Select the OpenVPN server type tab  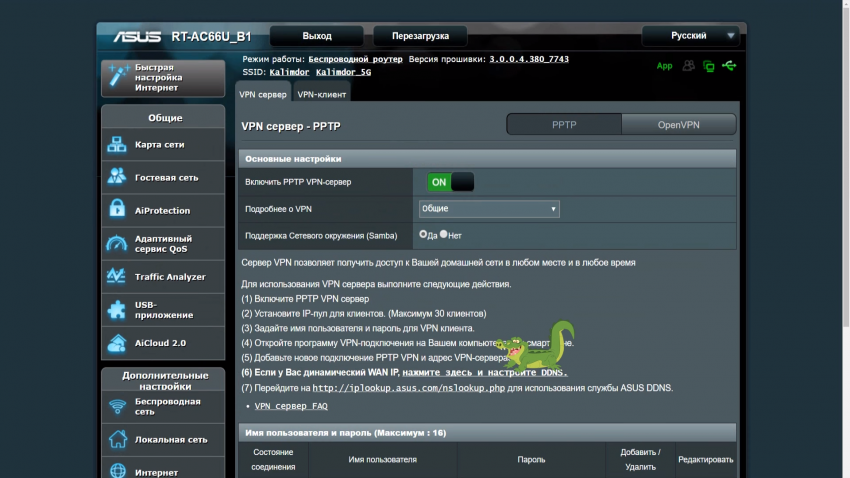679,125
